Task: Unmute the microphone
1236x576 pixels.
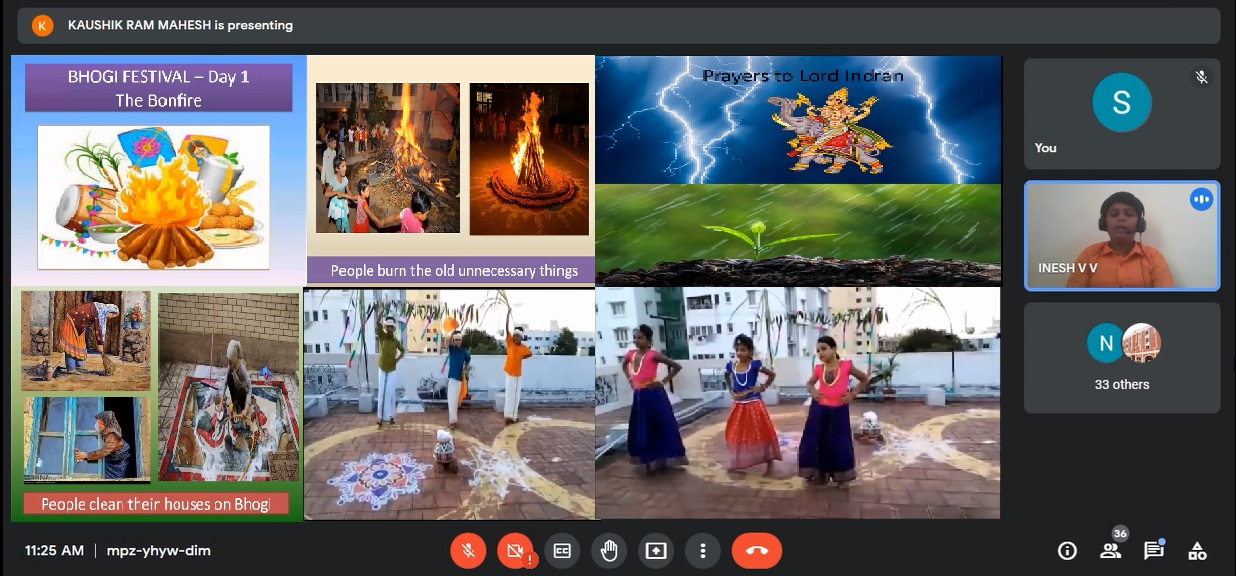Action: 467,551
